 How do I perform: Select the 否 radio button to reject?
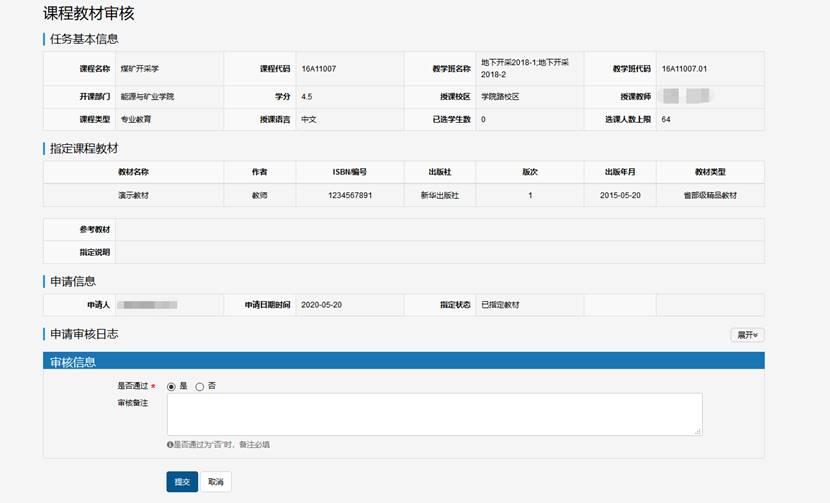point(200,386)
